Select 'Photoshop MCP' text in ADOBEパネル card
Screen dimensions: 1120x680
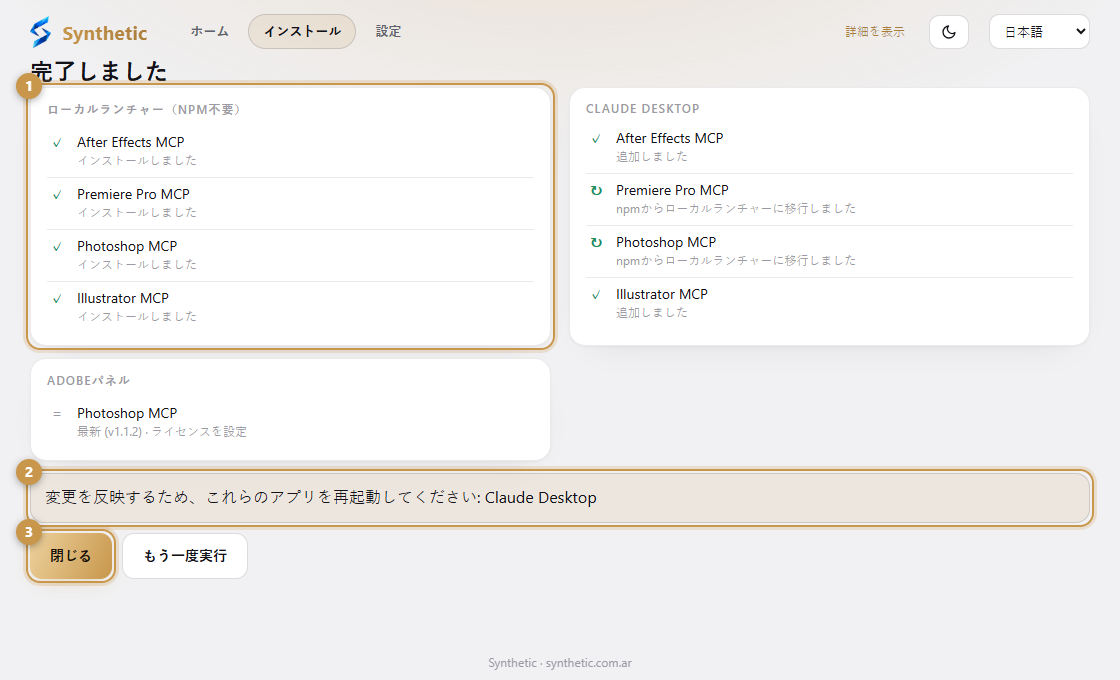click(x=127, y=414)
